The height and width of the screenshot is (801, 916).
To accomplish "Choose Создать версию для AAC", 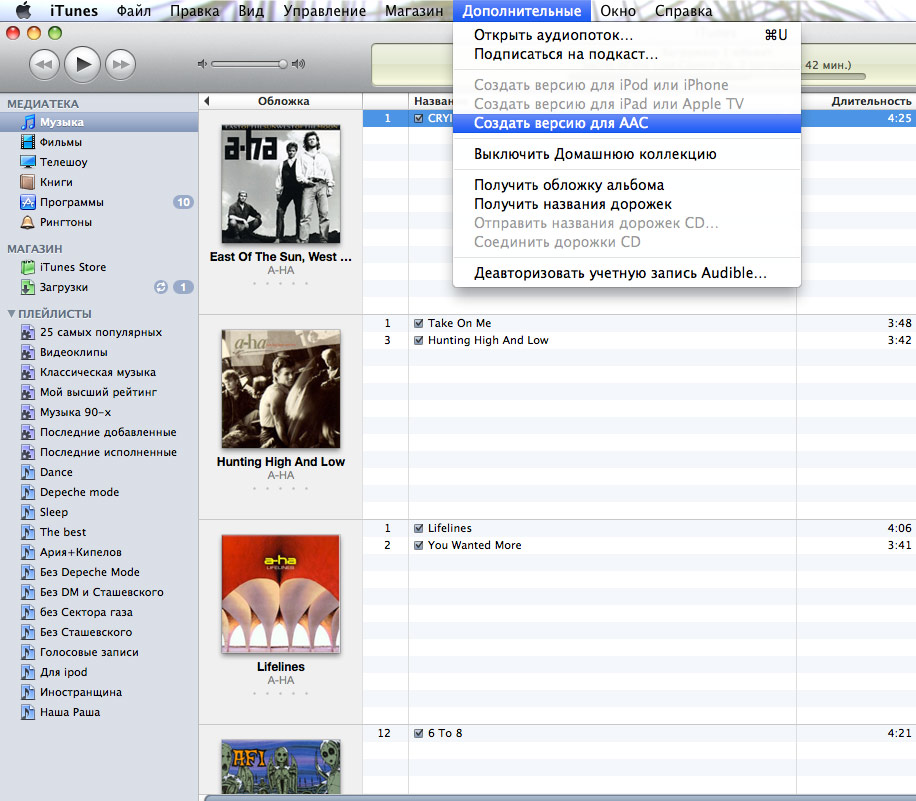I will click(626, 123).
